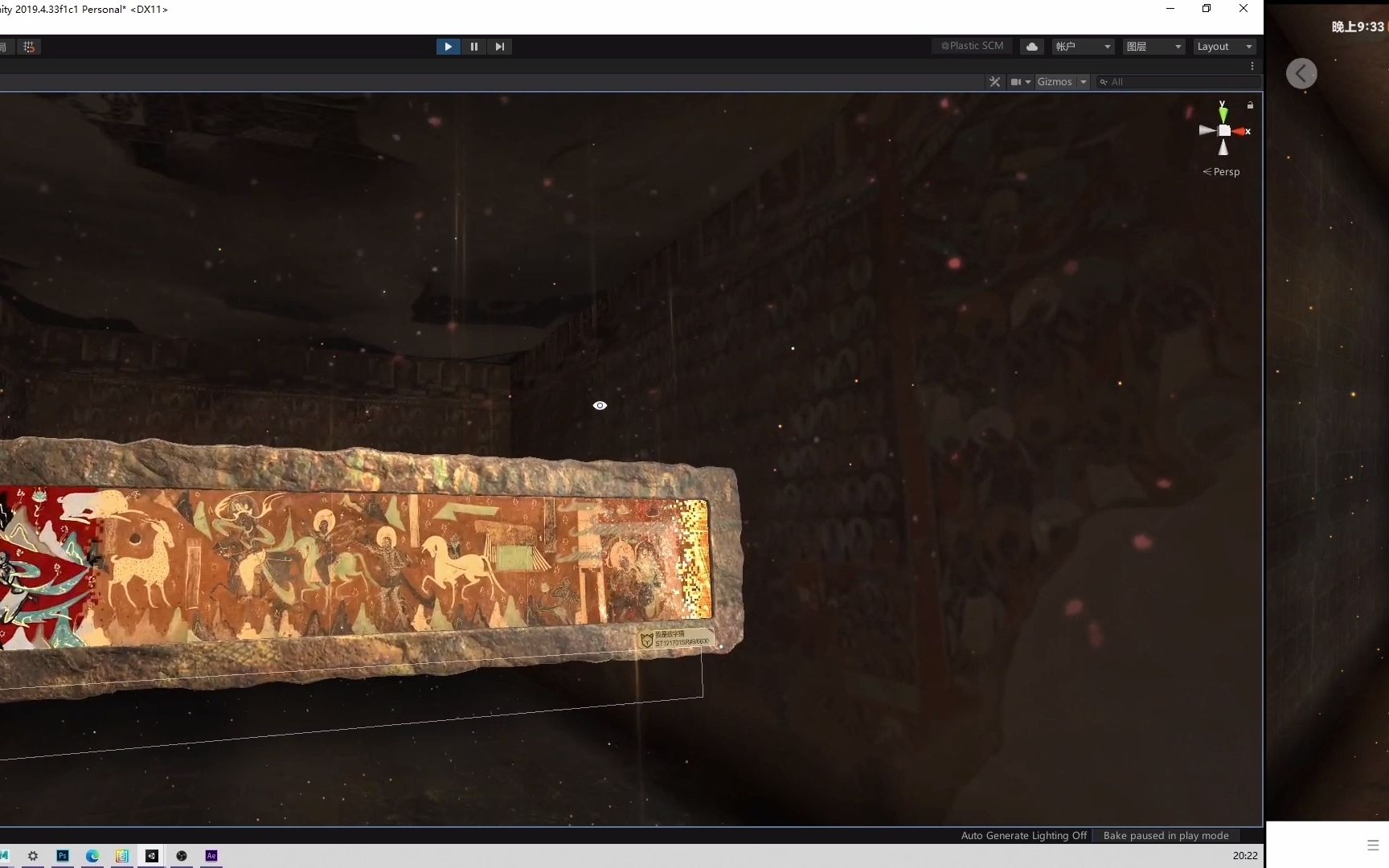Switch the Persp projection label
1389x868 pixels.
point(1221,172)
